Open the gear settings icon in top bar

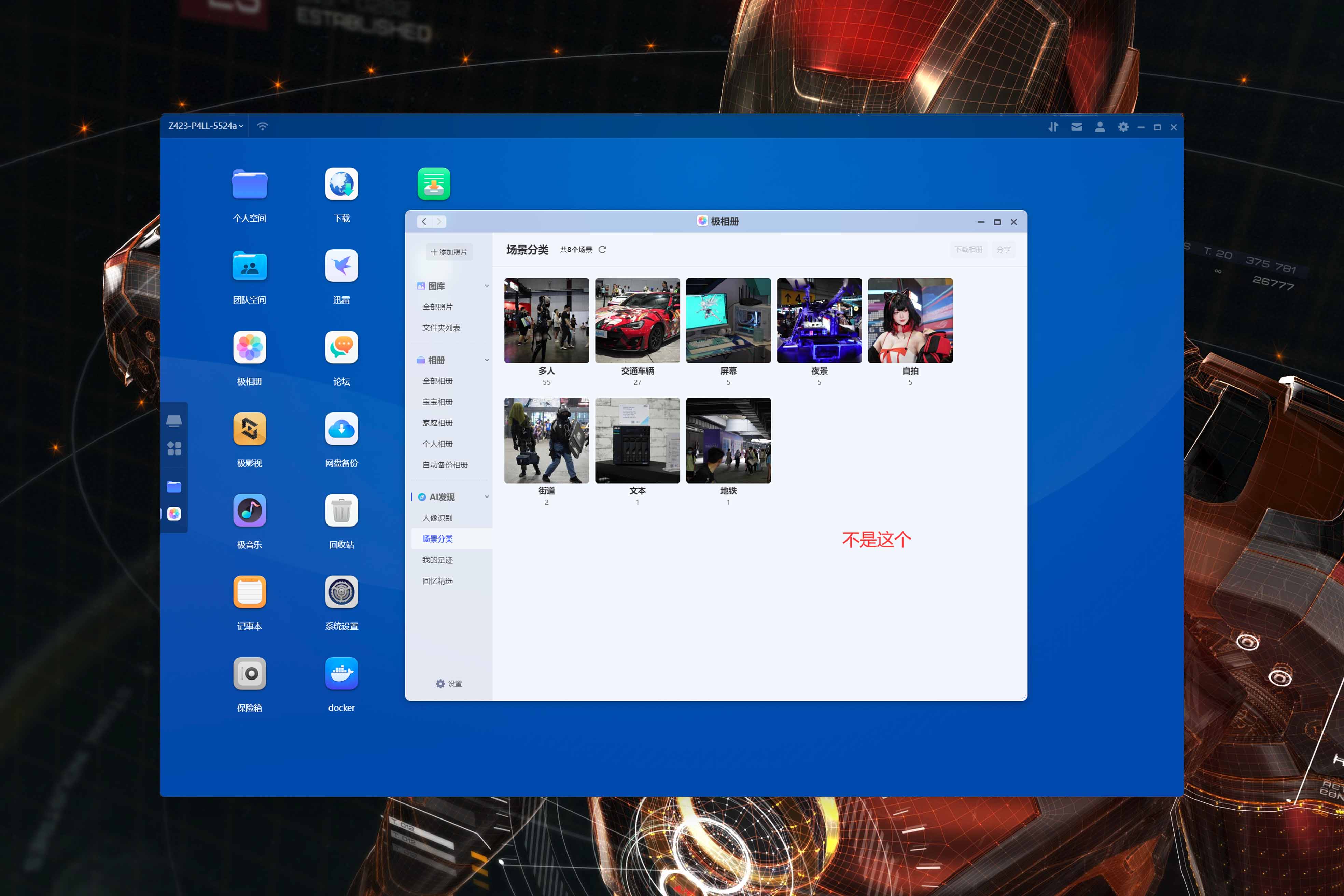1123,127
